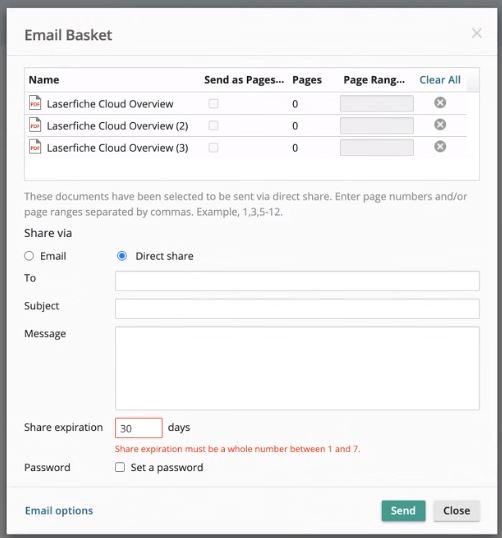Focus the Subject field
The height and width of the screenshot is (538, 502).
(x=297, y=309)
